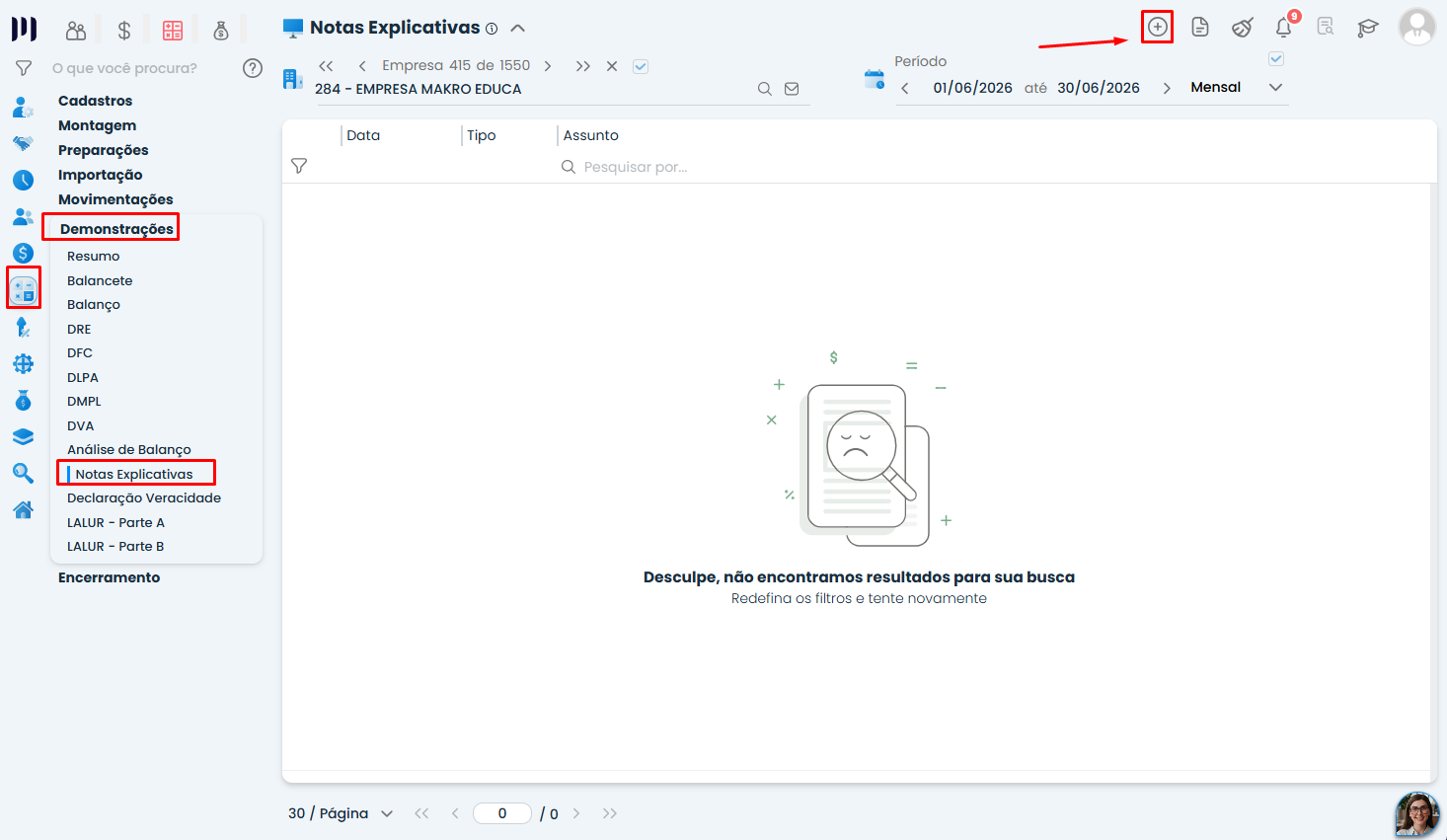Go to the previous period arrow
This screenshot has width=1447, height=840.
click(905, 88)
